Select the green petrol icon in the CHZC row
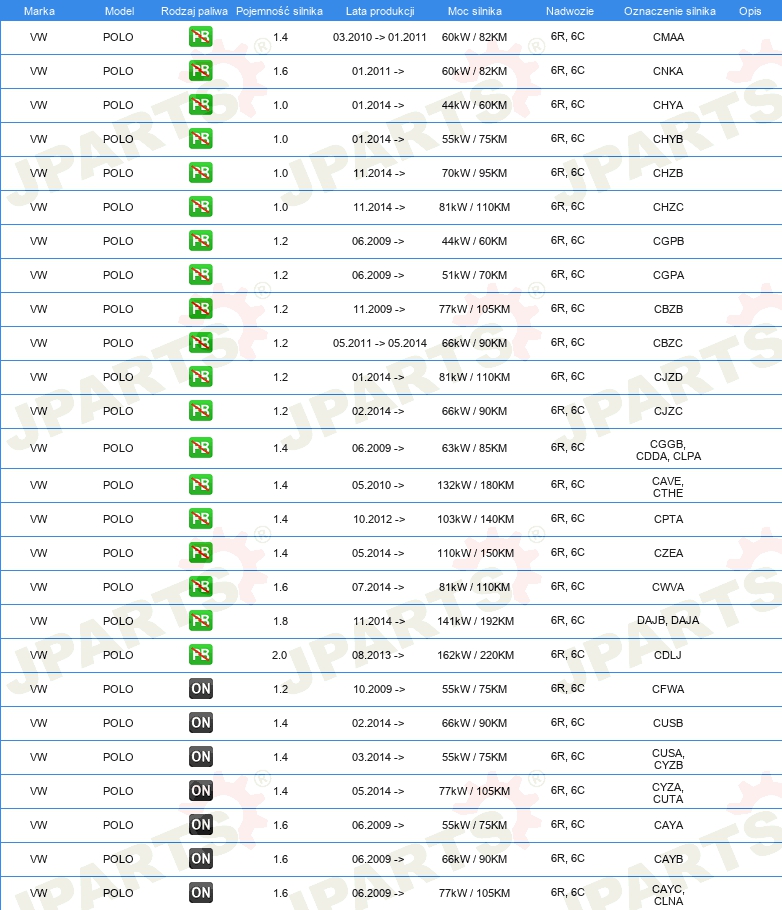 [200, 207]
